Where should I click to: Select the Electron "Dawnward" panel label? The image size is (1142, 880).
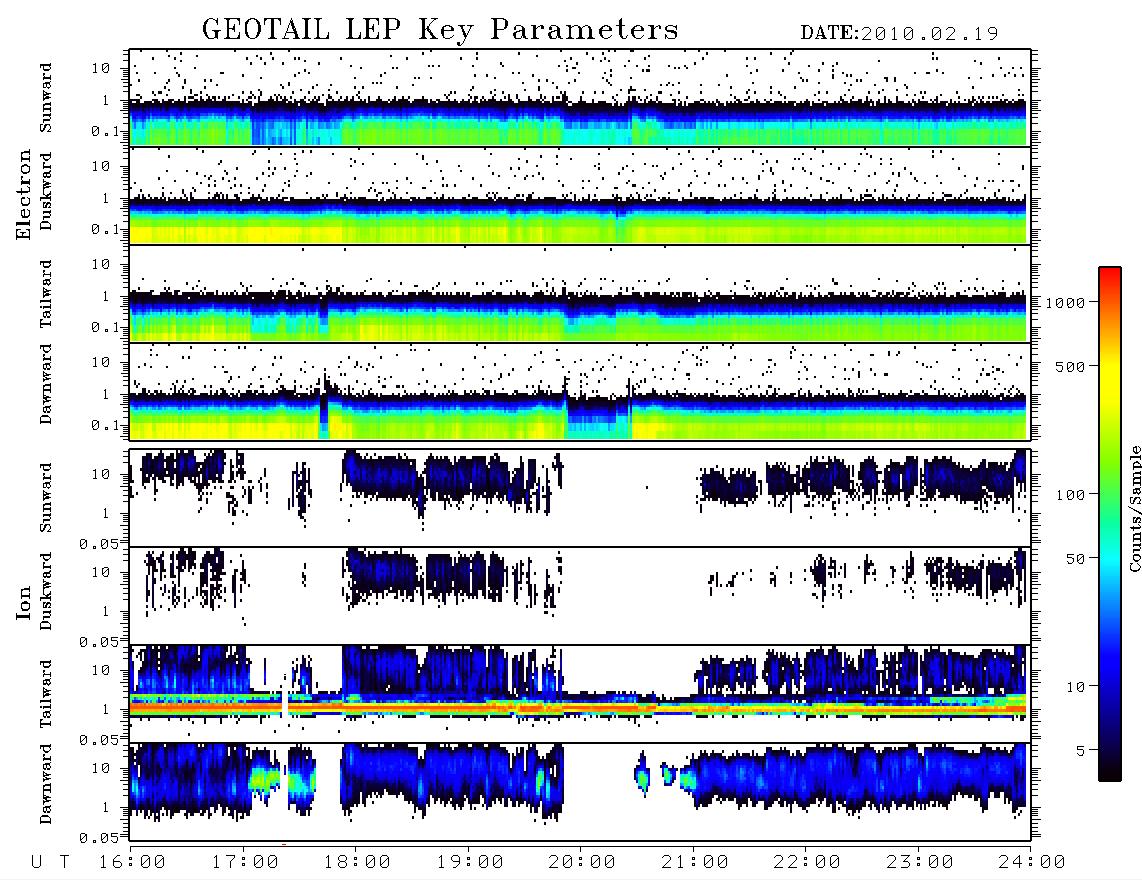click(x=46, y=385)
